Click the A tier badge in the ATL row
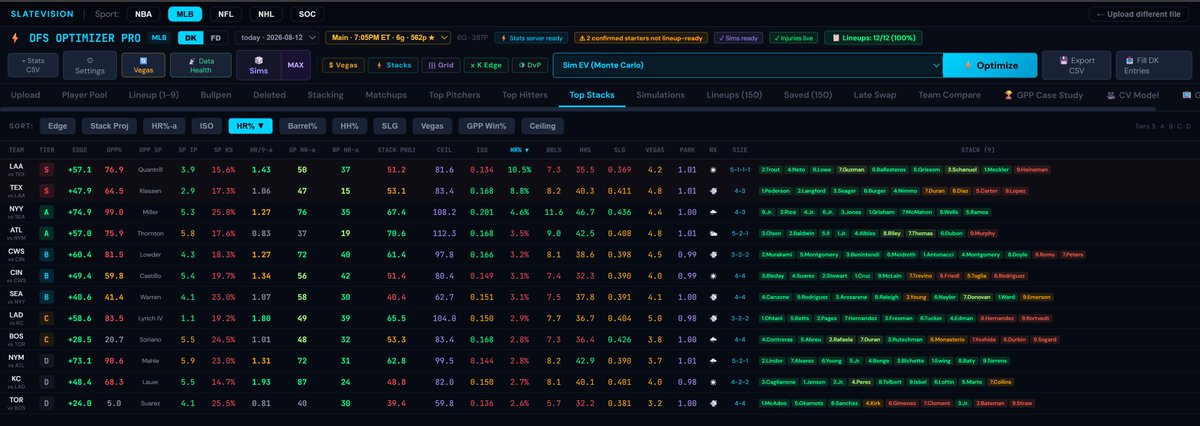 46,234
